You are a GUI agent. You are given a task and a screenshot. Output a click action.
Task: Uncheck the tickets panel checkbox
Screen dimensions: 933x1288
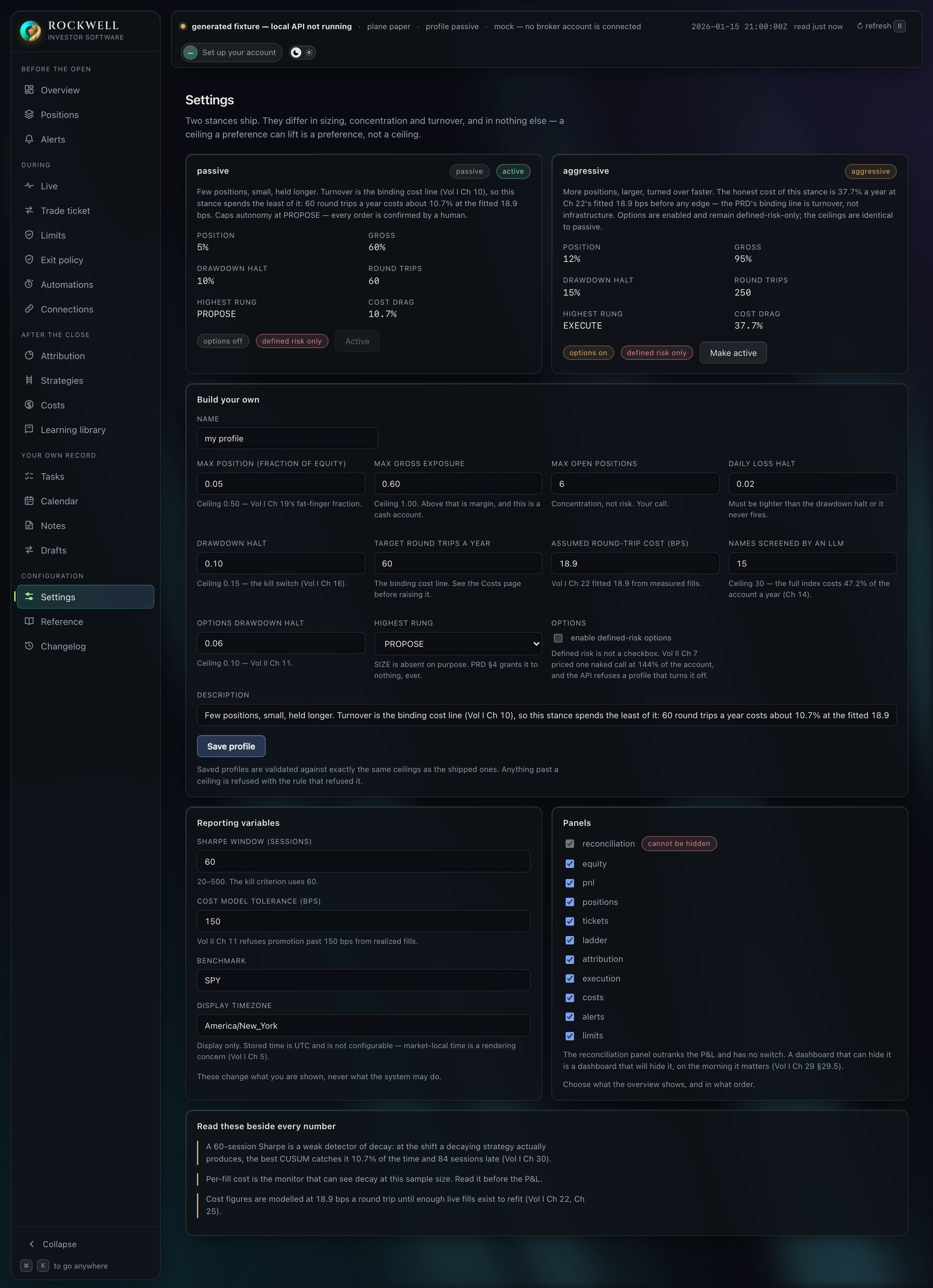tap(570, 921)
